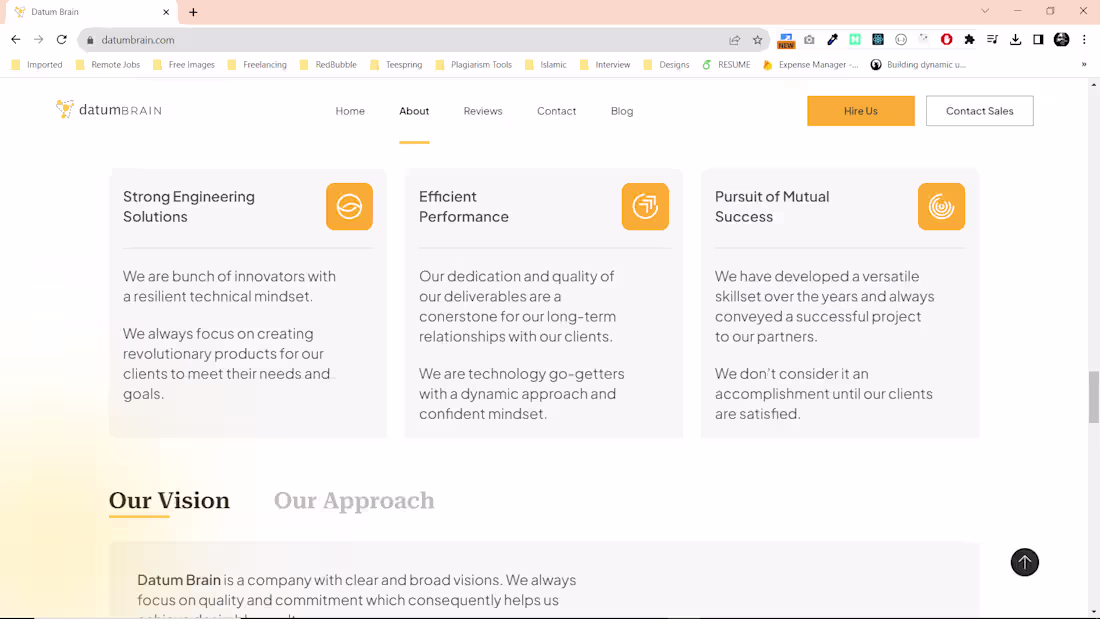Go back to the previous page
The height and width of the screenshot is (619, 1100).
point(15,40)
